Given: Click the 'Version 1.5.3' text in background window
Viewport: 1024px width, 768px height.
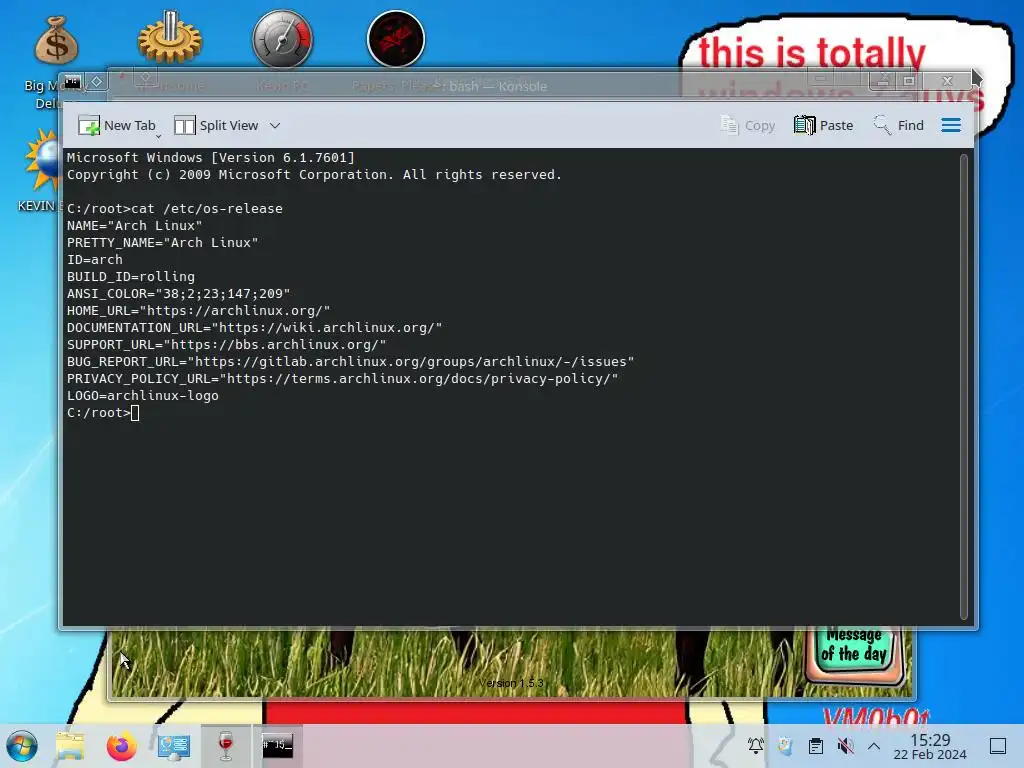Looking at the screenshot, I should 511,683.
